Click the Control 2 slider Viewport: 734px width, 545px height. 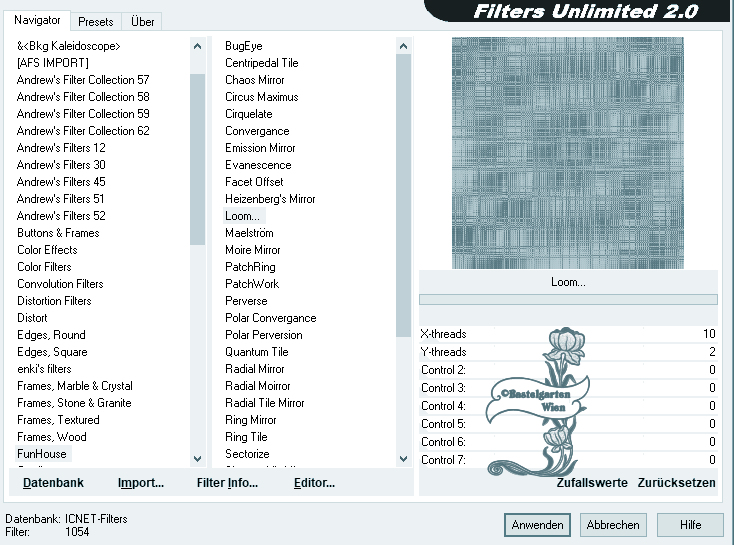[568, 370]
